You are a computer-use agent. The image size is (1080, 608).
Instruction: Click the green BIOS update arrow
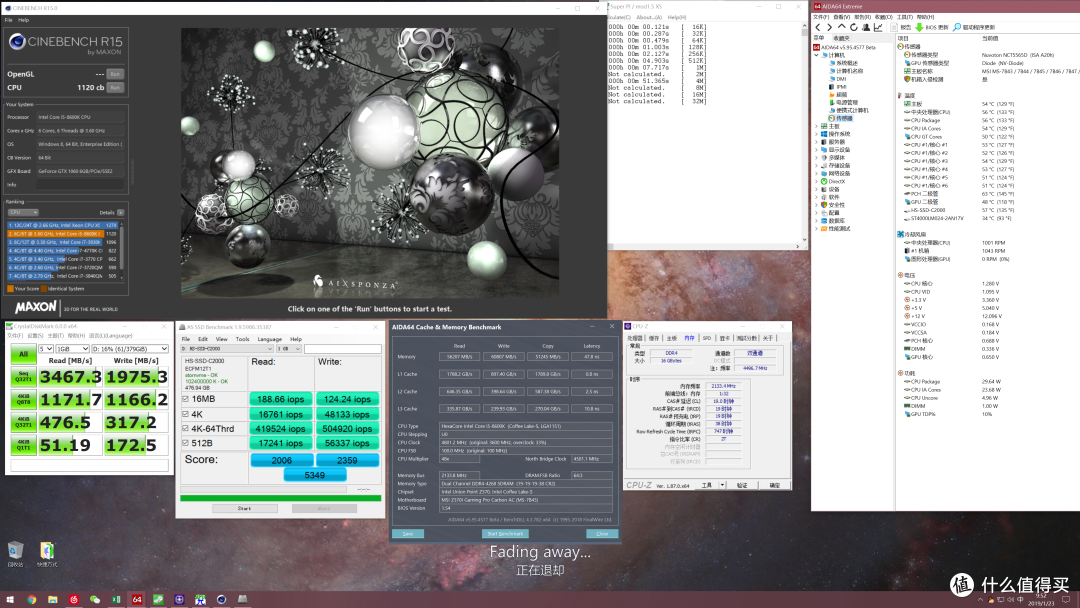click(920, 28)
